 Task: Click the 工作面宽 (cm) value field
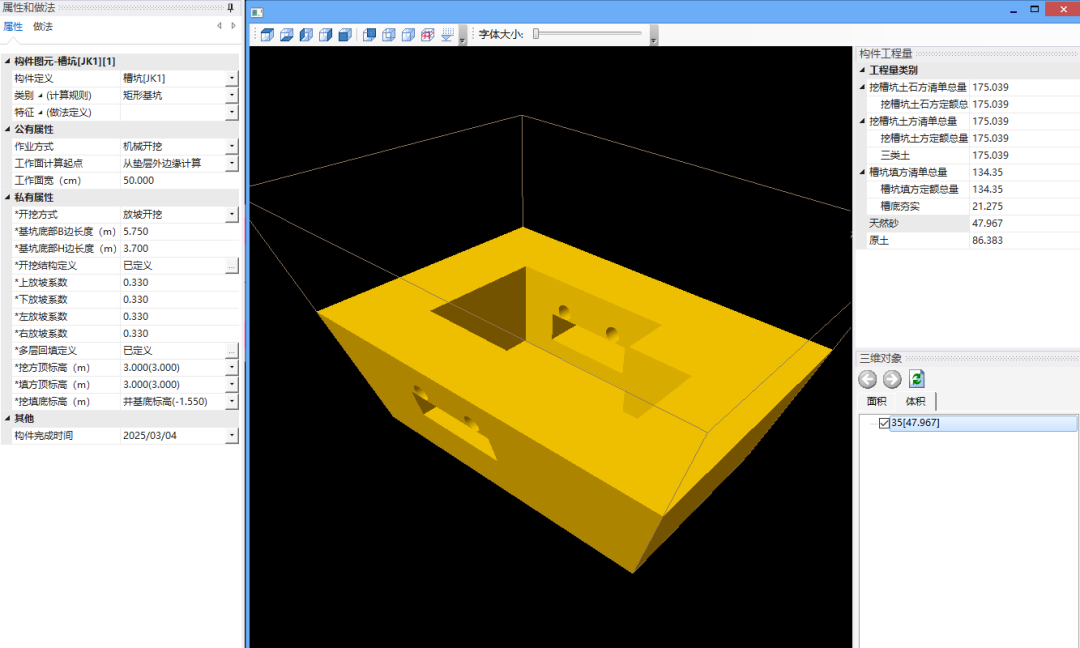point(179,180)
